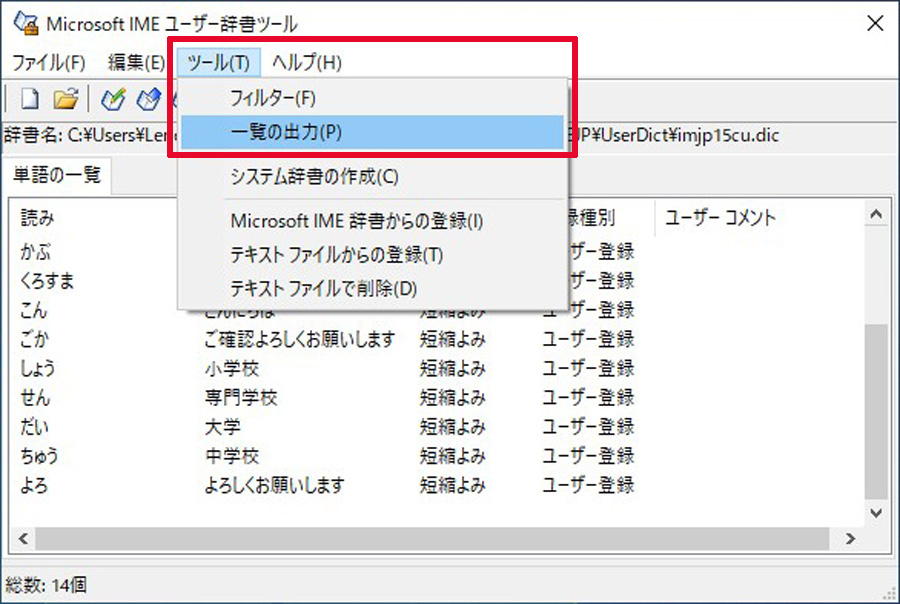900x604 pixels.
Task: Choose 一覧の出力(P) menu entry
Action: point(373,132)
